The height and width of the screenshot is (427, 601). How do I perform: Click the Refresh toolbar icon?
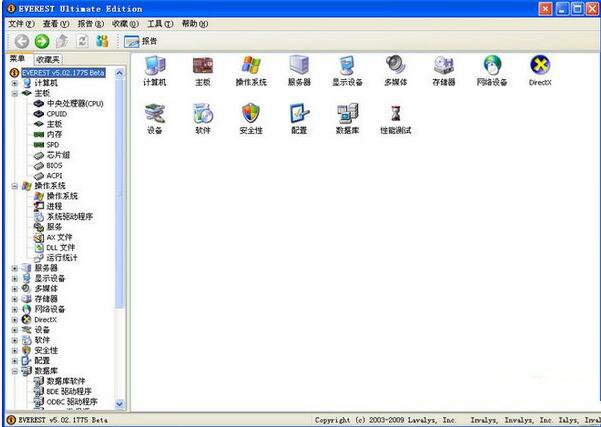coord(82,41)
